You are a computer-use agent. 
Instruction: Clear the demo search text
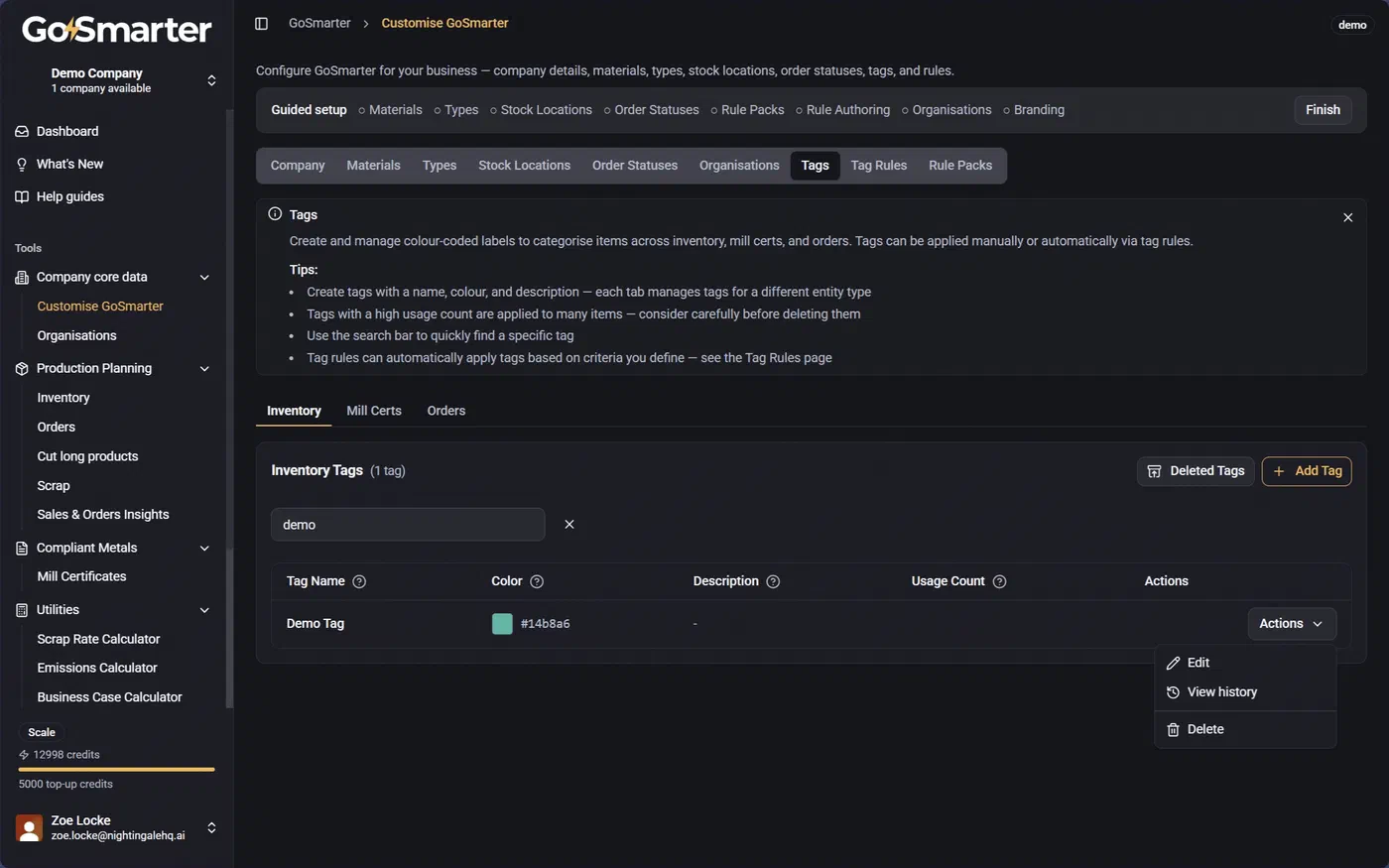pos(569,524)
